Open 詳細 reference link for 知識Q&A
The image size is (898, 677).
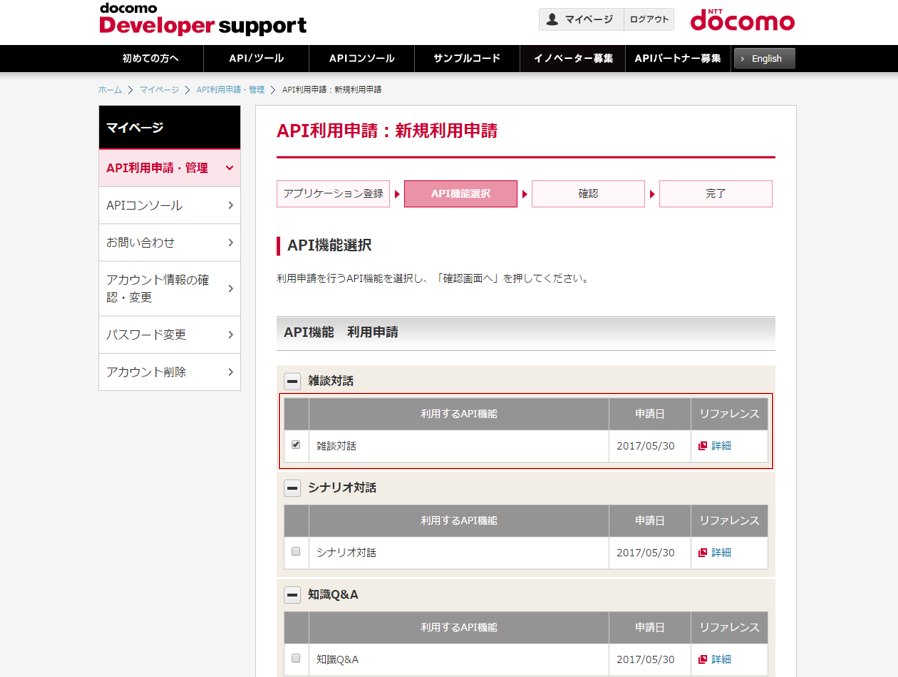click(x=721, y=660)
